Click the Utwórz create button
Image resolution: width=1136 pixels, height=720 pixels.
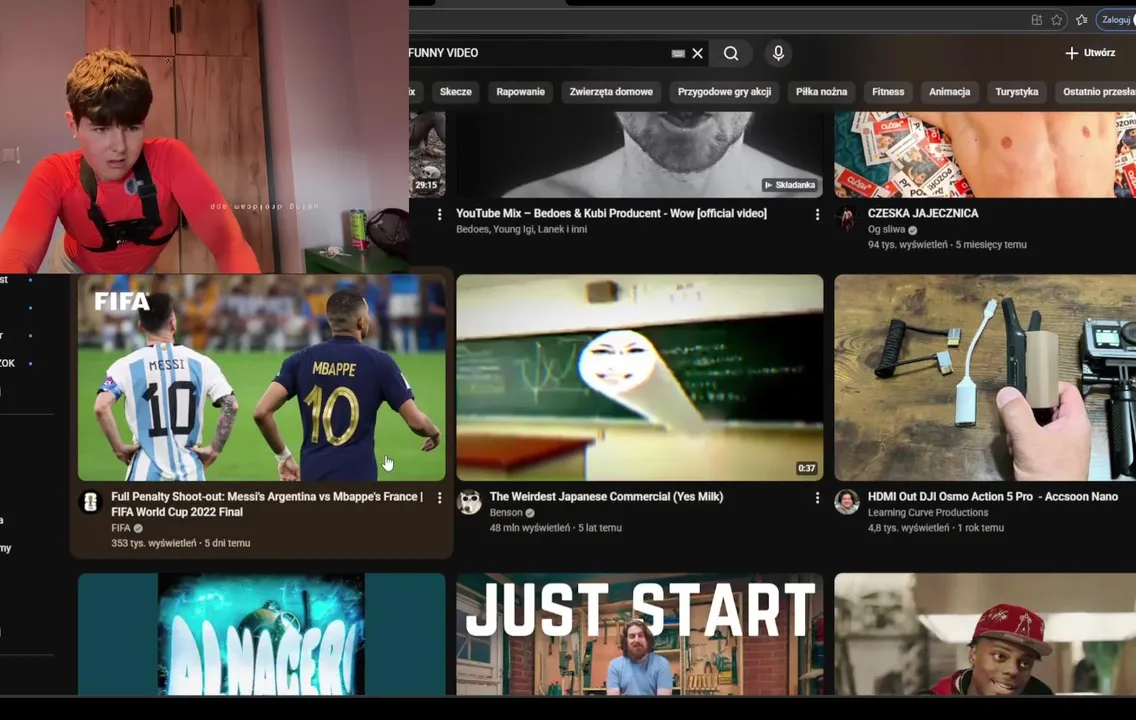click(x=1090, y=53)
